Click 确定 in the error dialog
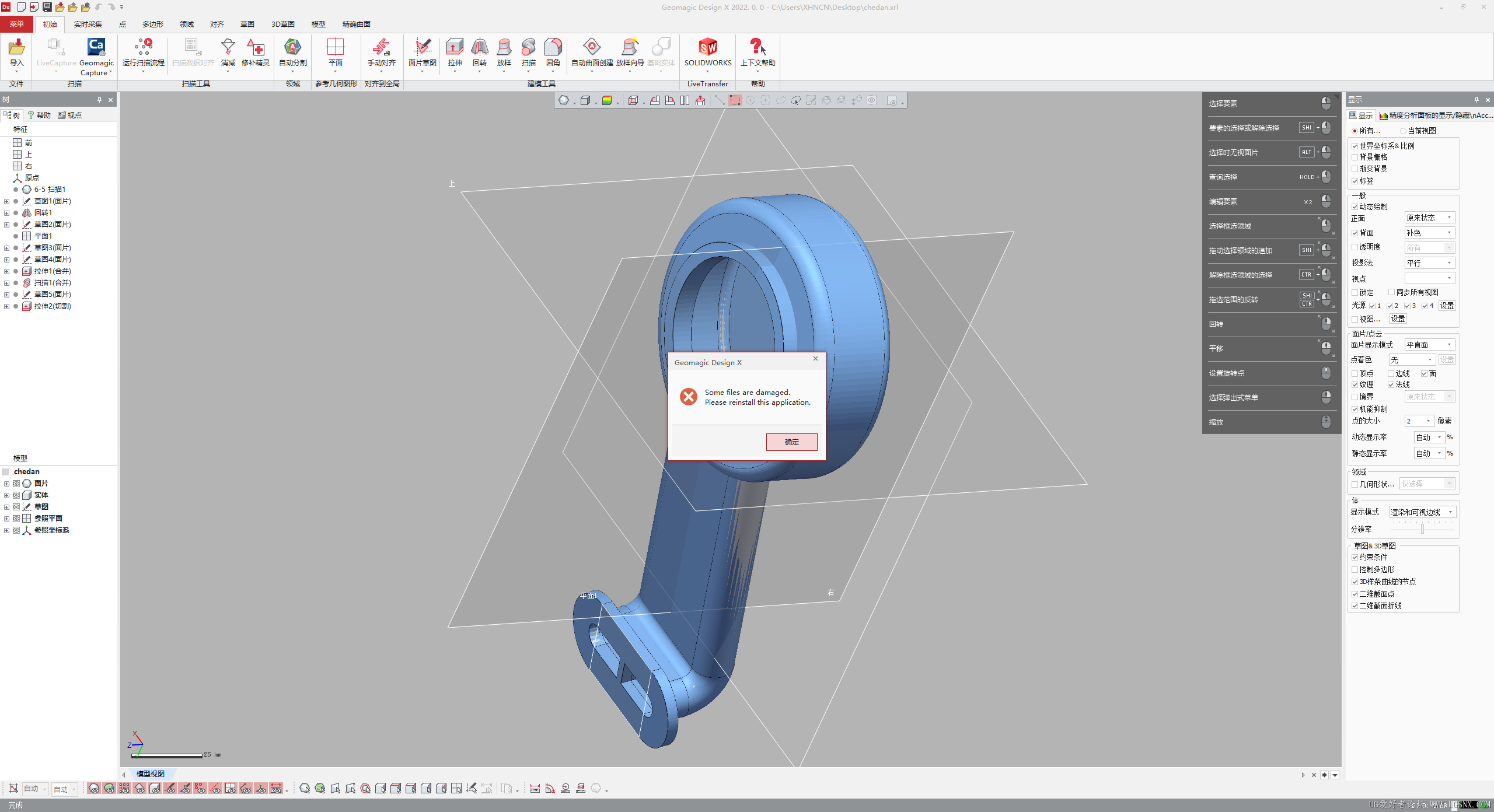Image resolution: width=1494 pixels, height=812 pixels. [791, 442]
